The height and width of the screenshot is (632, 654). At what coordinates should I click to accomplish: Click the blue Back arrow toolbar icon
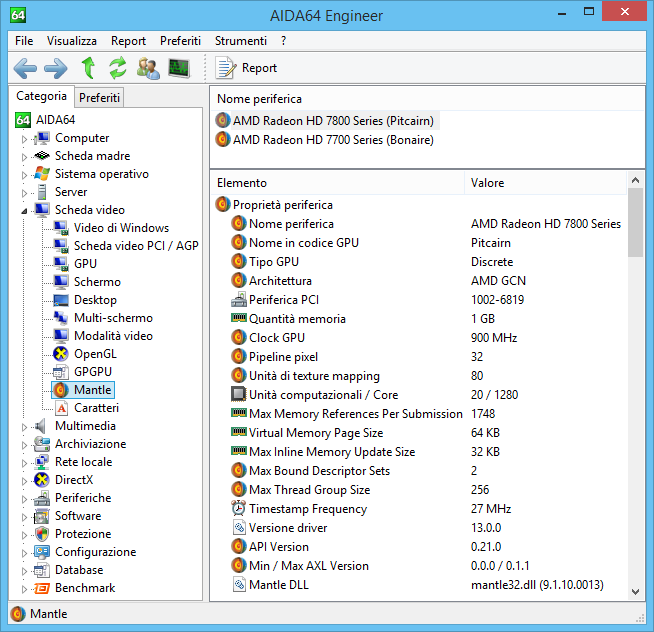[25, 68]
